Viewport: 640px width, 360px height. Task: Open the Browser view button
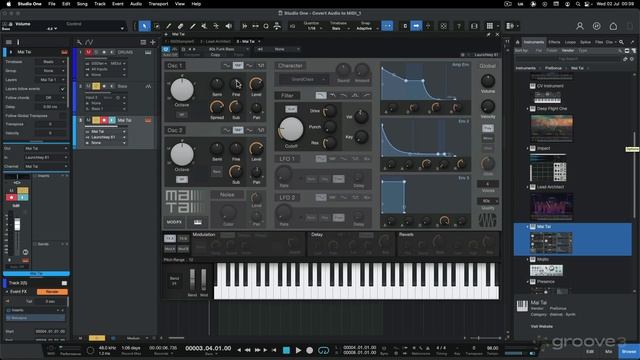[629, 351]
